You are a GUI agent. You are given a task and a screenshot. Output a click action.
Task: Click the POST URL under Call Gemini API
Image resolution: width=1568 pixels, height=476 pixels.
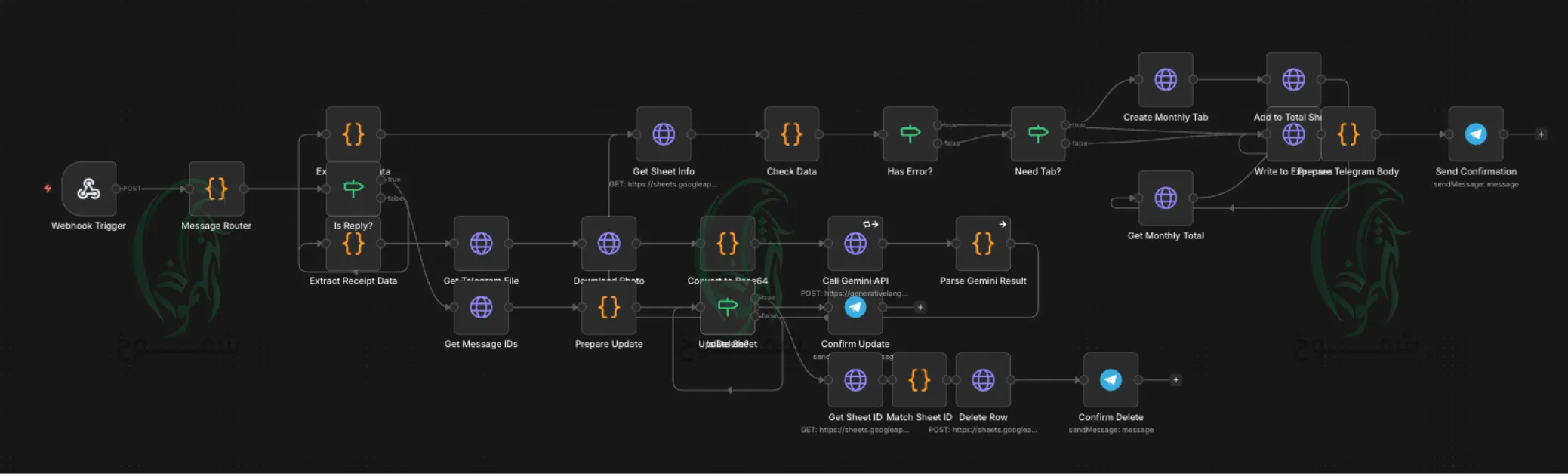(855, 293)
